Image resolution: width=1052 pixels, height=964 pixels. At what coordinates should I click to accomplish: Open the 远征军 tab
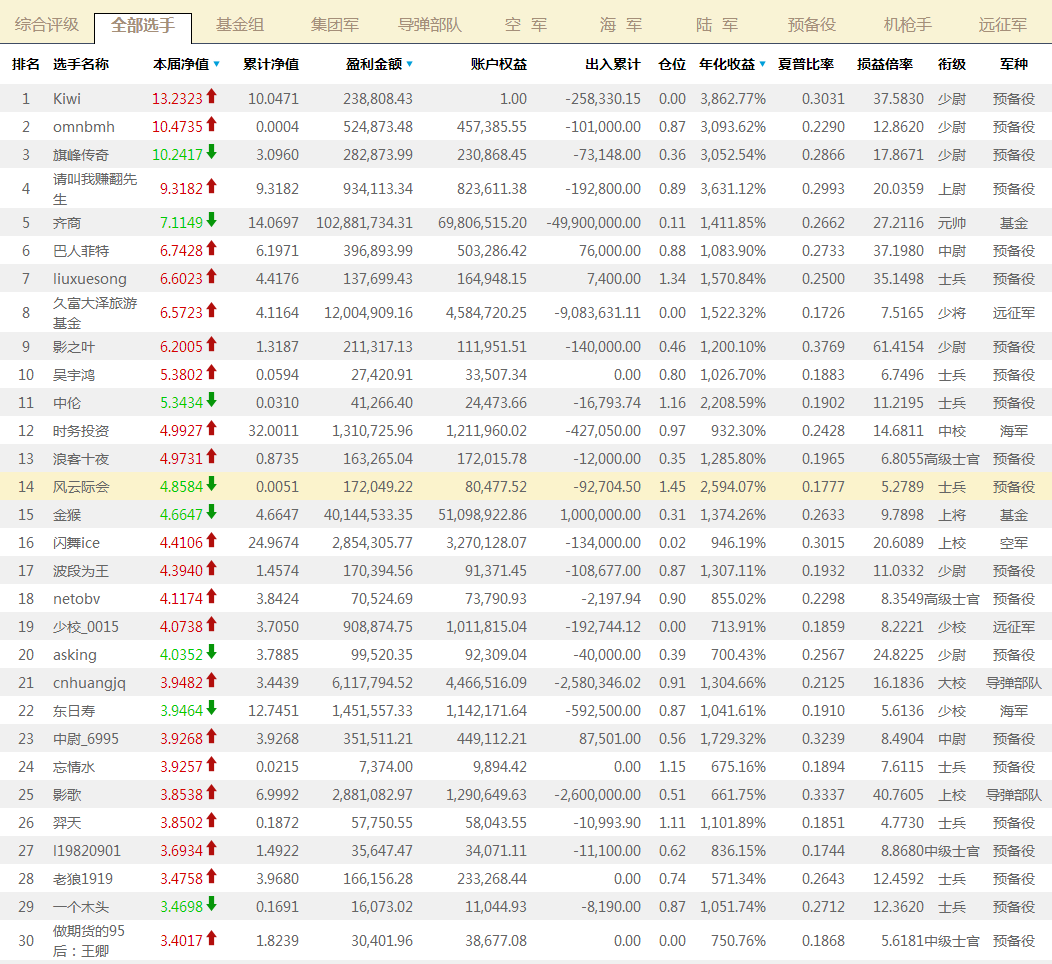point(1003,25)
